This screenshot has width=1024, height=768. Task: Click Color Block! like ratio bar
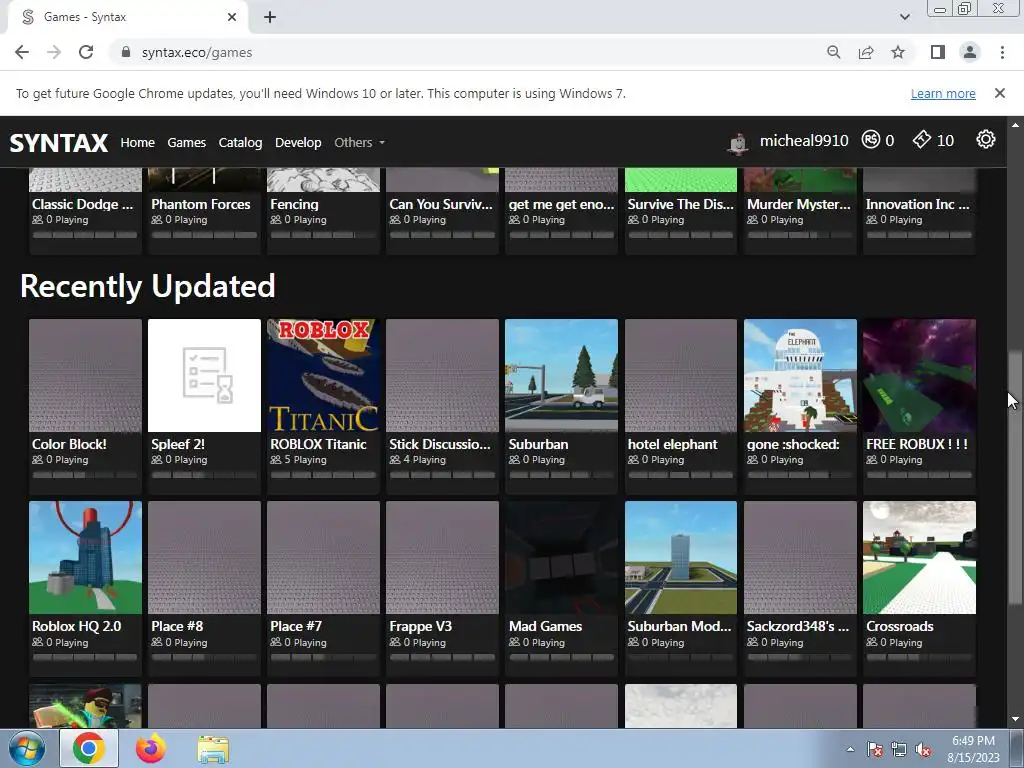click(x=86, y=475)
